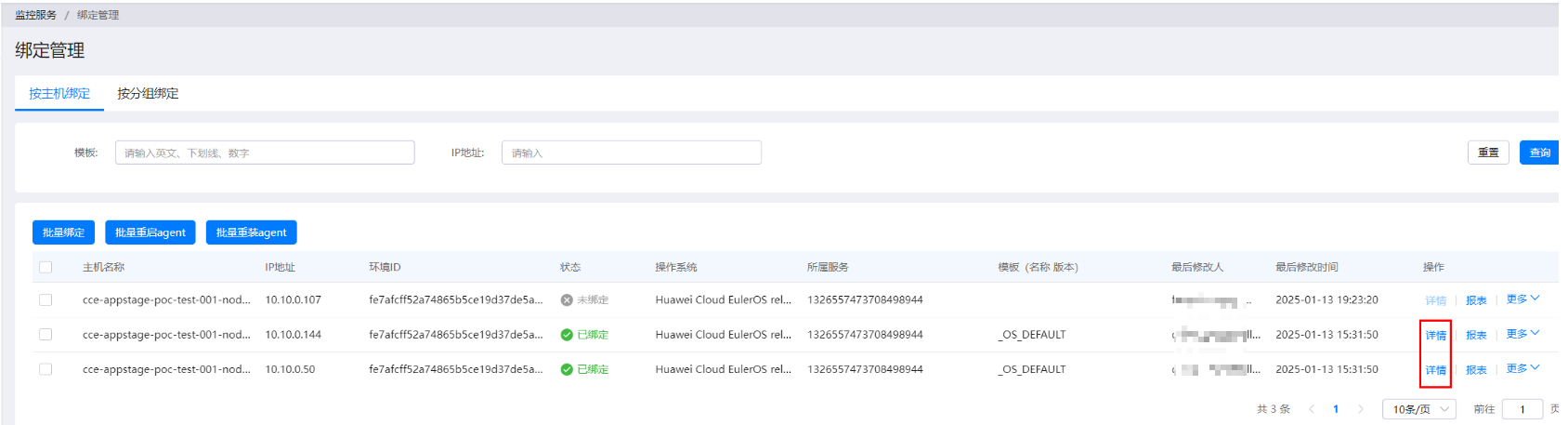Switch to the 按分组绑定 tab

(x=148, y=94)
